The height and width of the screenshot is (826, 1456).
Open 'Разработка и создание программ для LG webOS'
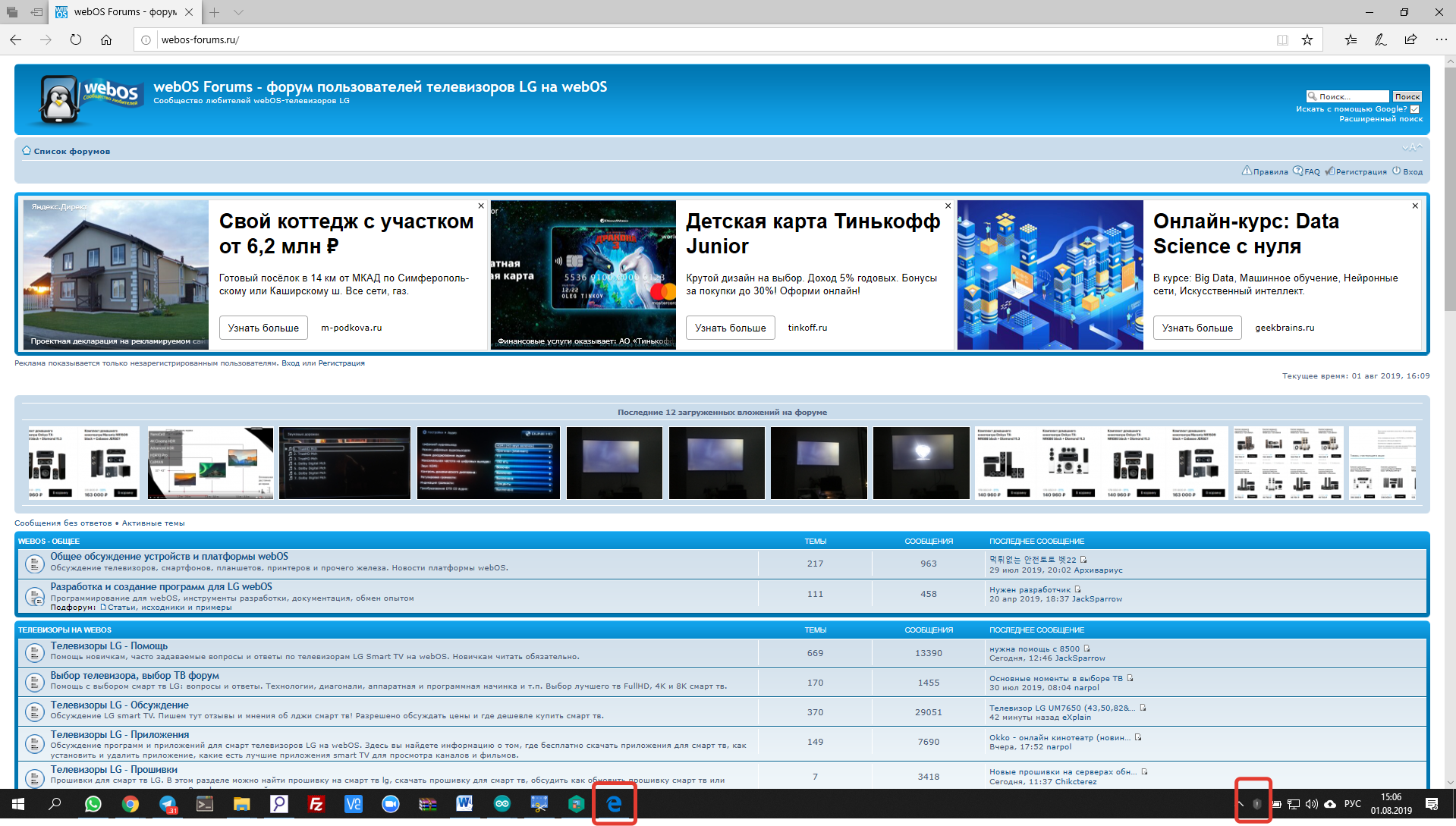pos(161,587)
